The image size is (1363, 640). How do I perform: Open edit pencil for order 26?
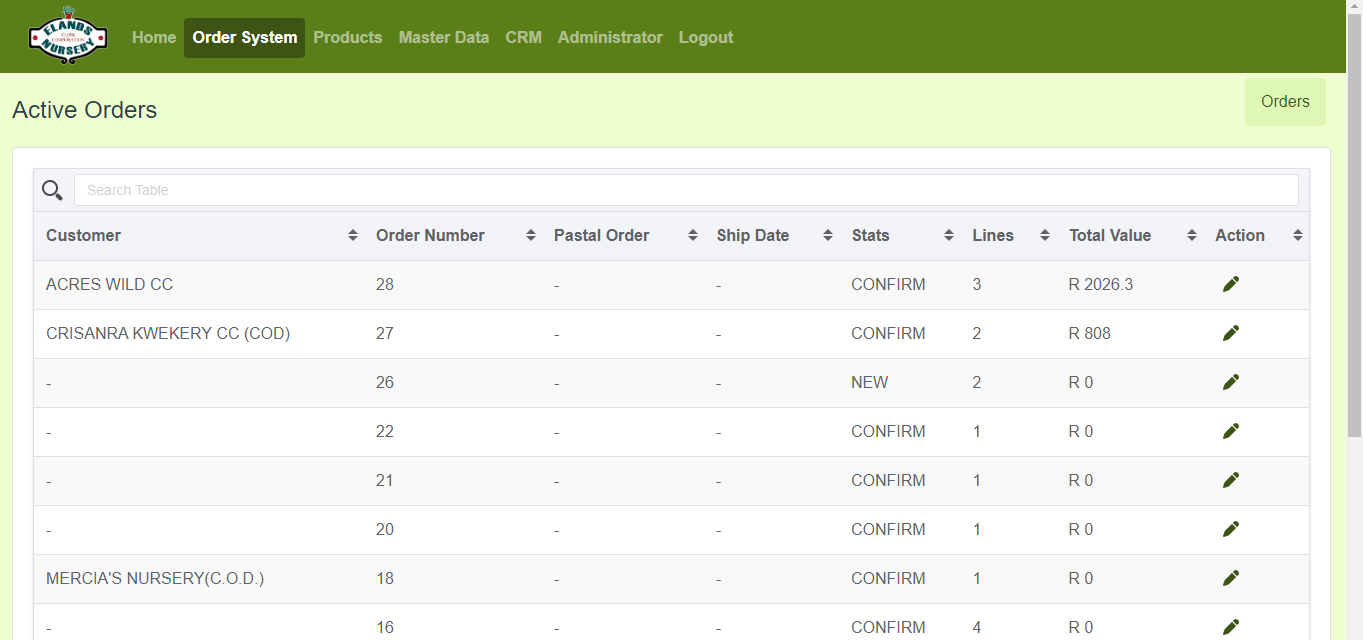pos(1231,383)
